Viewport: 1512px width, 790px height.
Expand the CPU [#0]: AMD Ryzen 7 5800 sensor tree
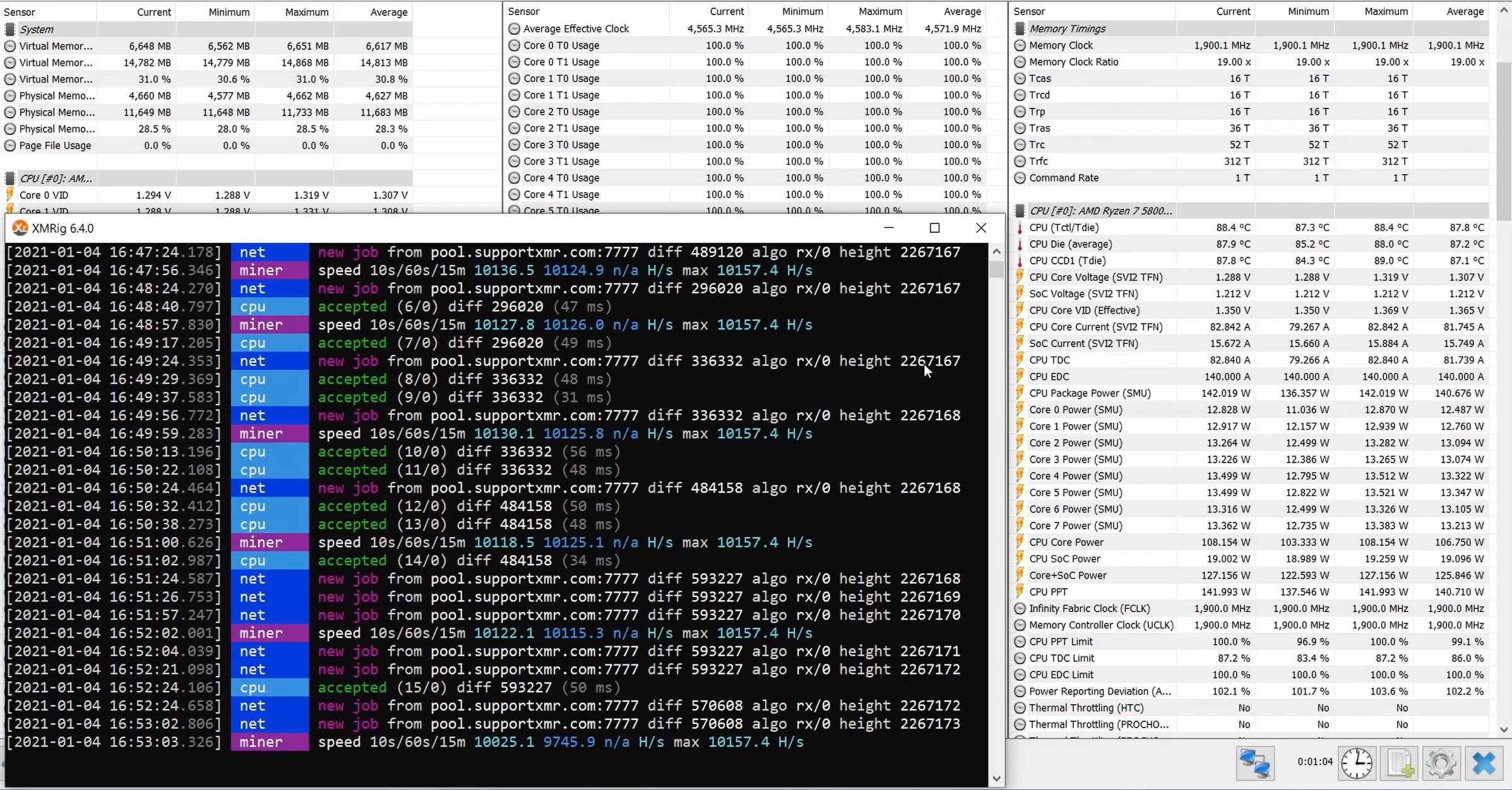click(1020, 210)
